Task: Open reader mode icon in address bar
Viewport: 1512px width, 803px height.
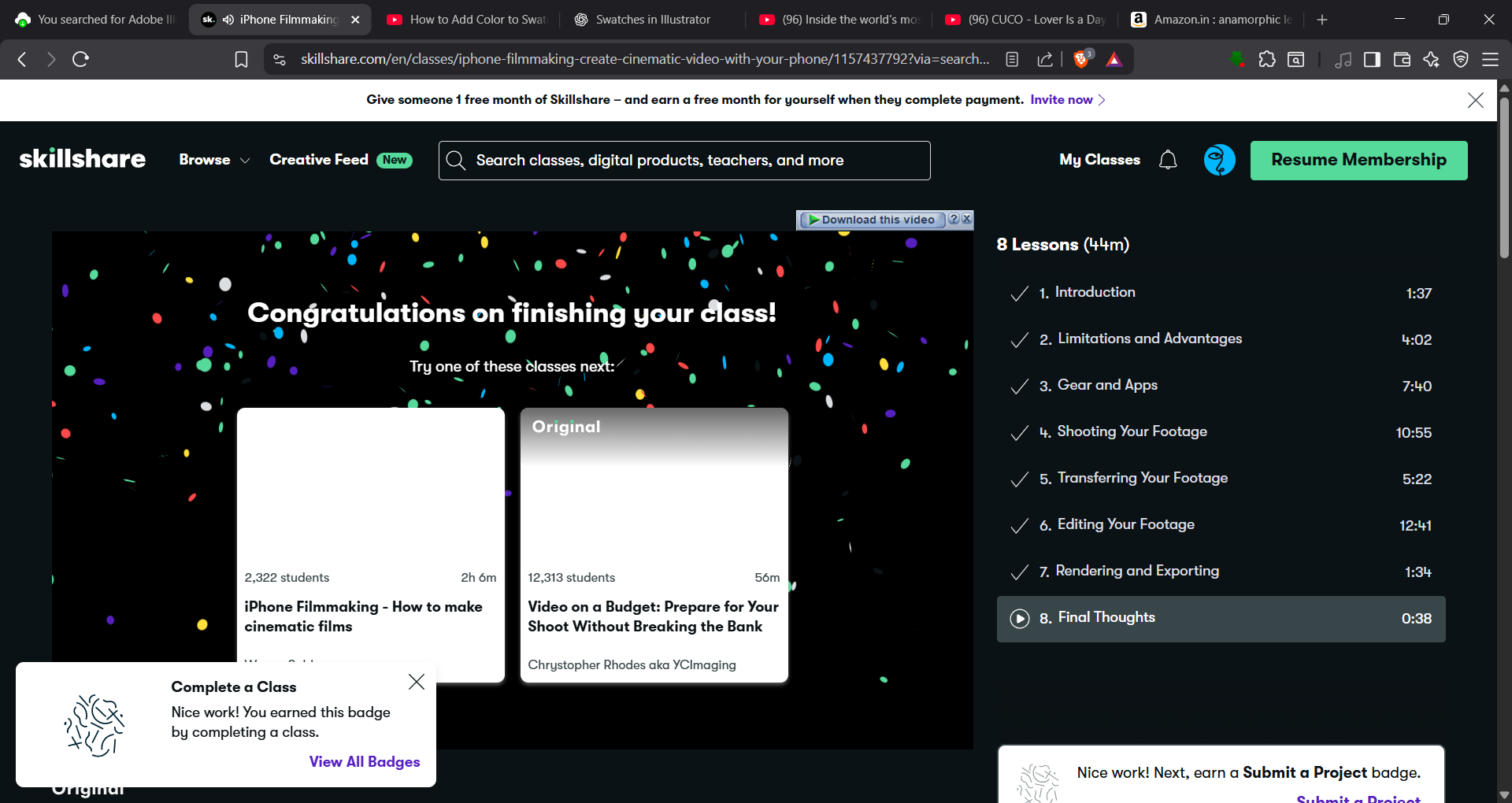Action: point(1013,59)
